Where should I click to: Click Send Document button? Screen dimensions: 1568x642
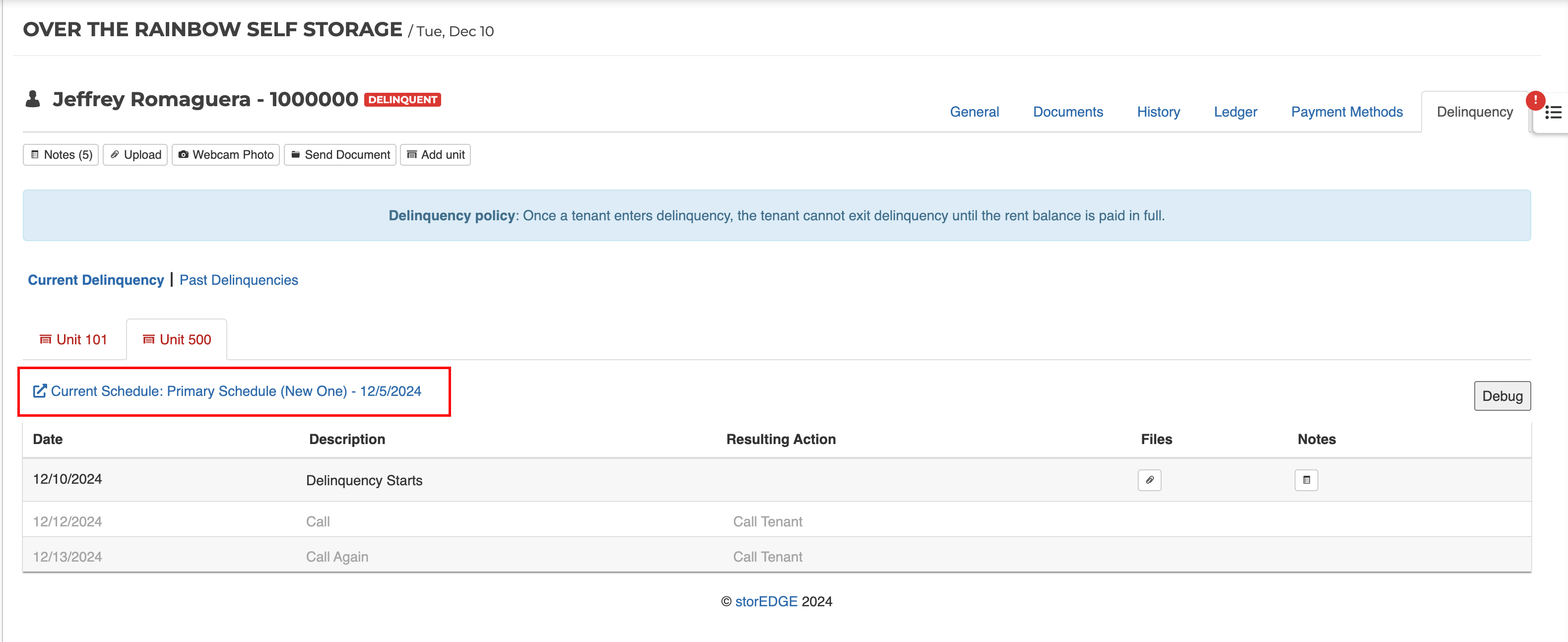click(340, 155)
